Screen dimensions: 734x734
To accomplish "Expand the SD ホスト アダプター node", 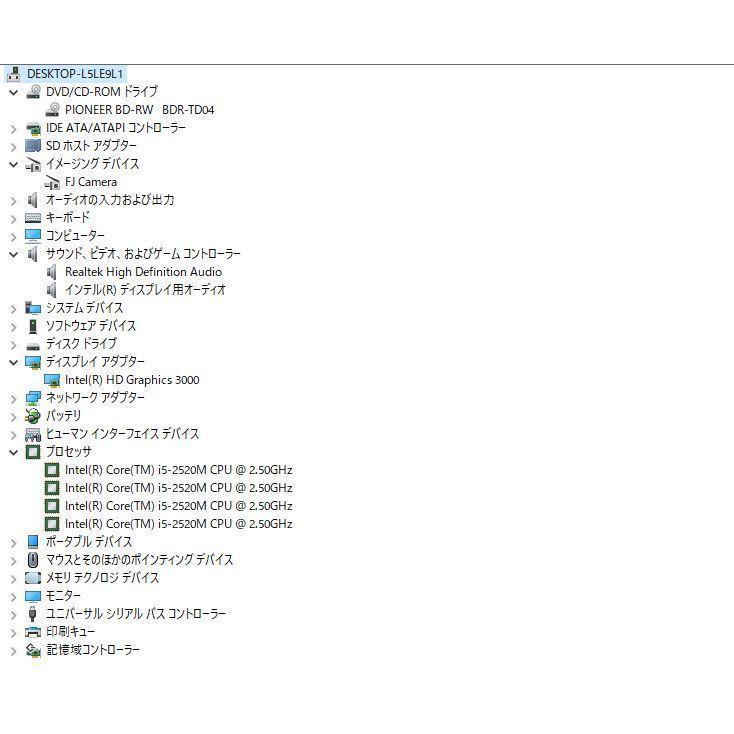I will [x=14, y=147].
